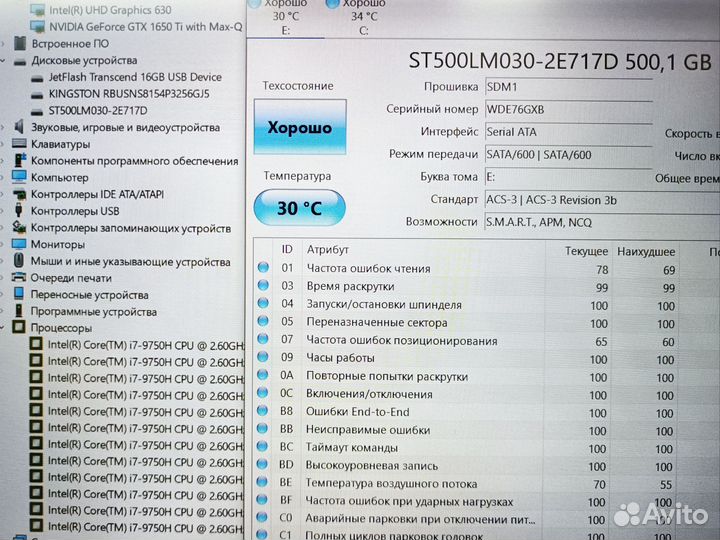Screen dimensions: 720x540
Task: Click the Возможности field S.M.A.R.T., APM, NCQ
Action: point(602,223)
